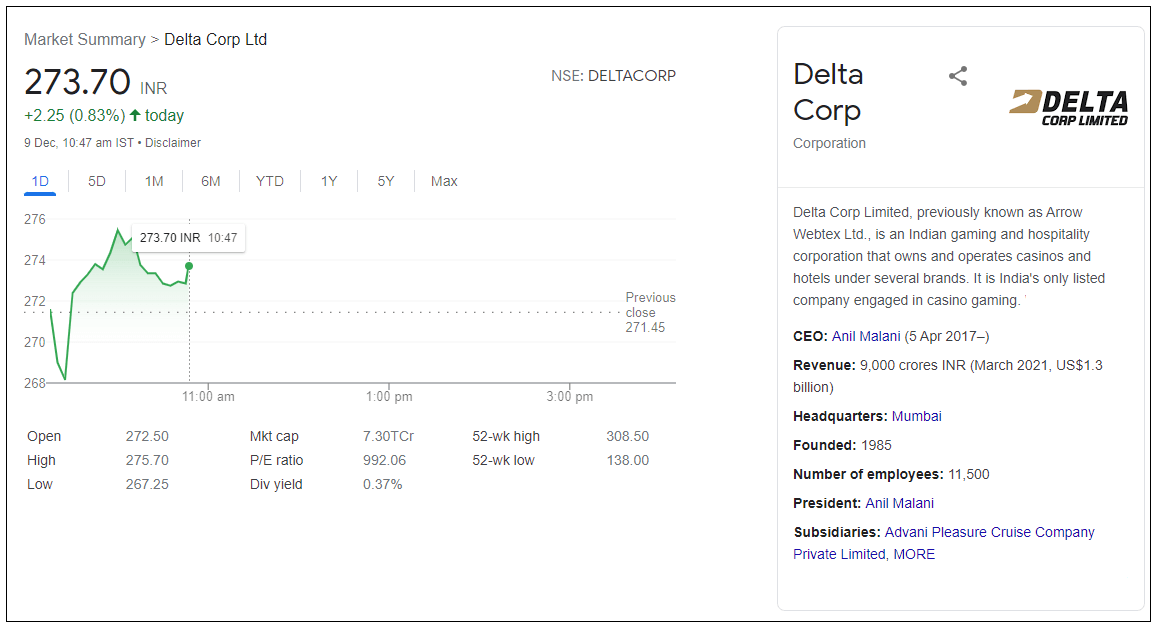Click the 1:00 pm axis label

389,396
